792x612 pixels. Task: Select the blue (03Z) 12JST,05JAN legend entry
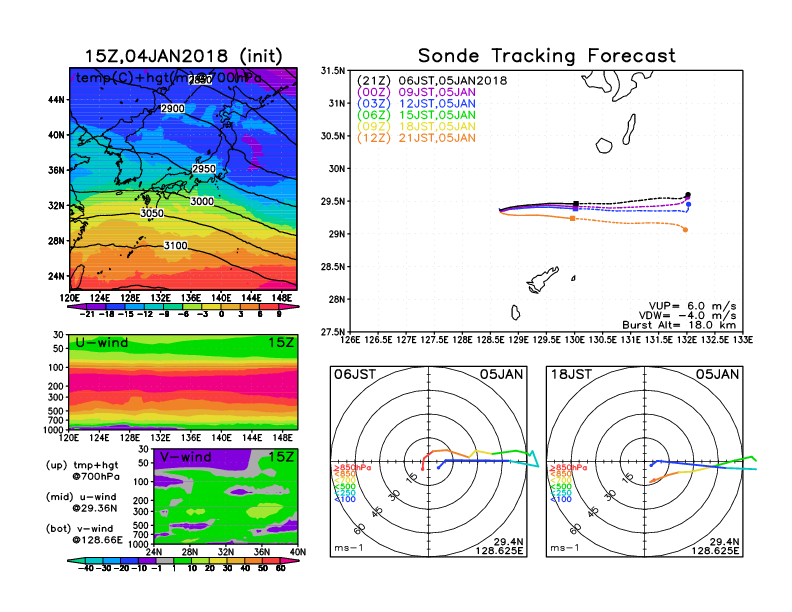416,104
